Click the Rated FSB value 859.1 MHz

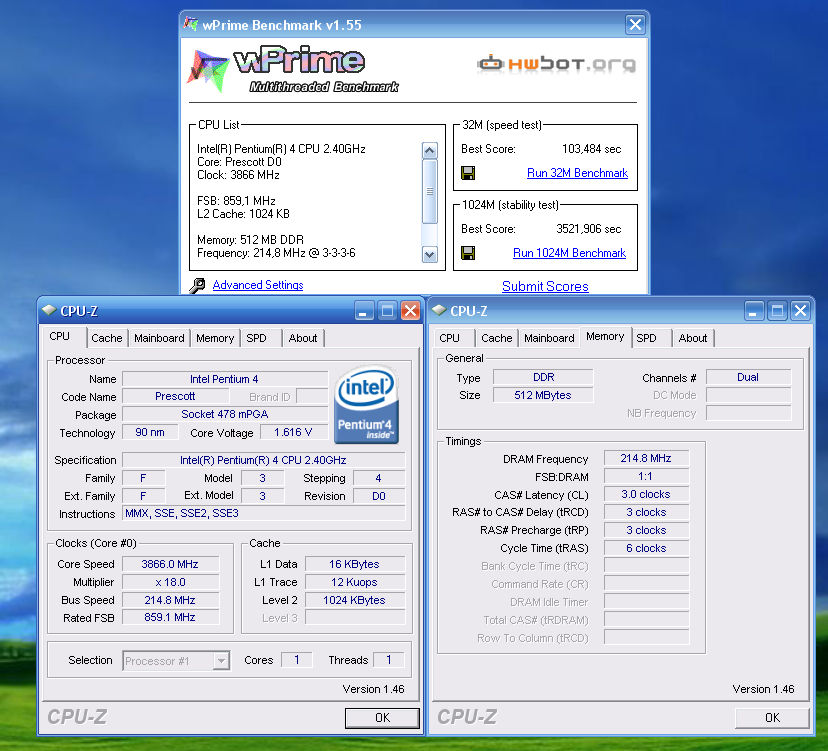click(170, 617)
